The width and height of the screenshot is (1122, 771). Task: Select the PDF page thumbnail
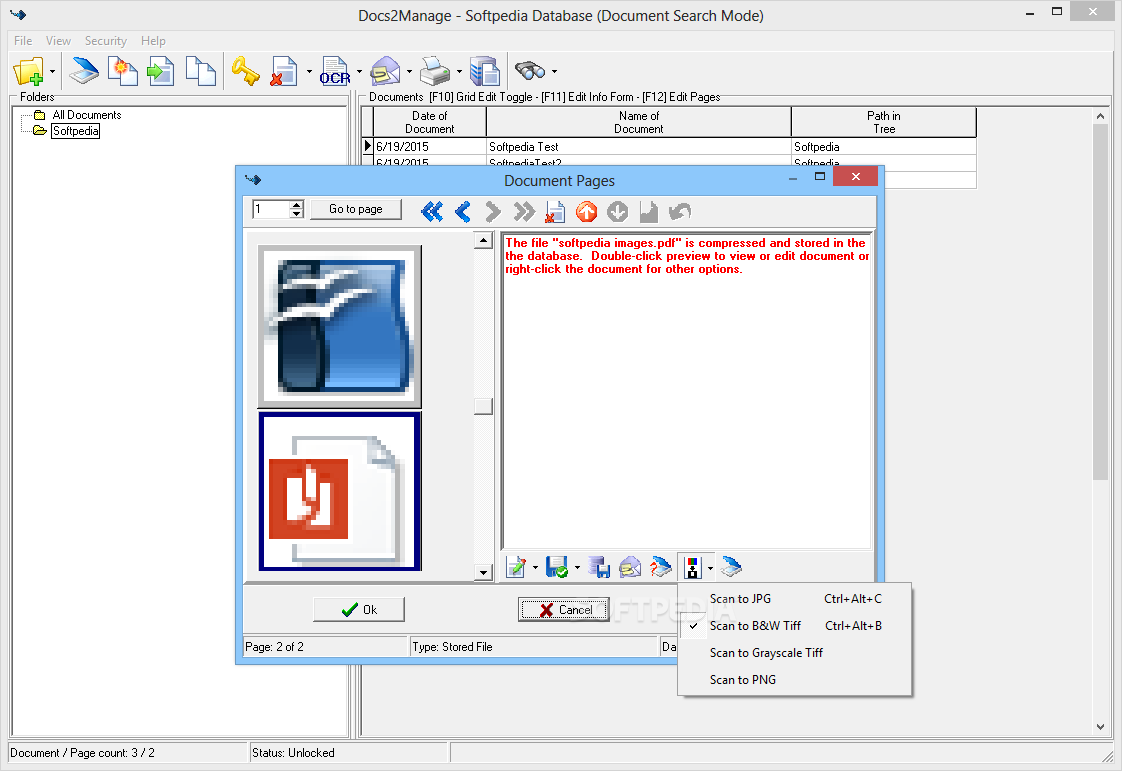(339, 491)
